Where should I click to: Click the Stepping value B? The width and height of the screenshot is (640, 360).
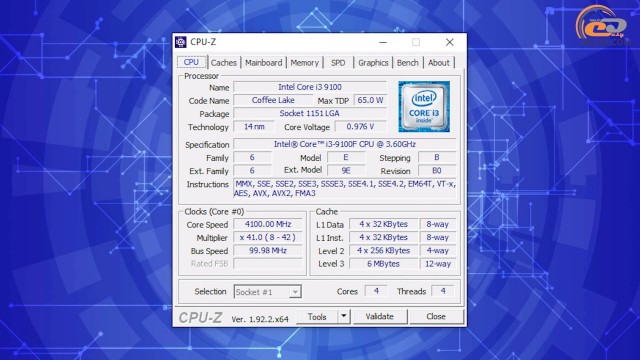[x=437, y=157]
